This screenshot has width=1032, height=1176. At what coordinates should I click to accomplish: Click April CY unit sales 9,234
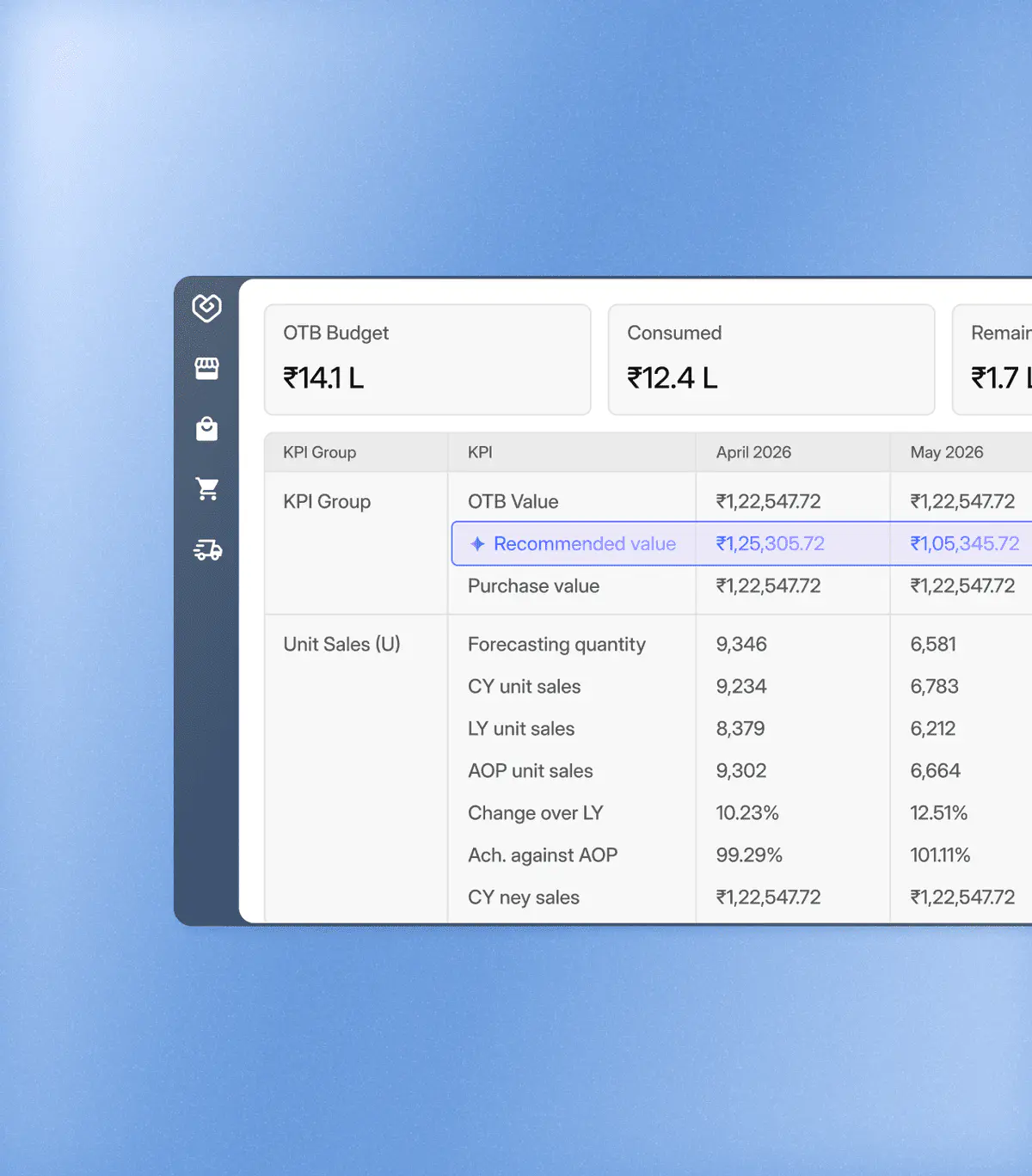[740, 687]
